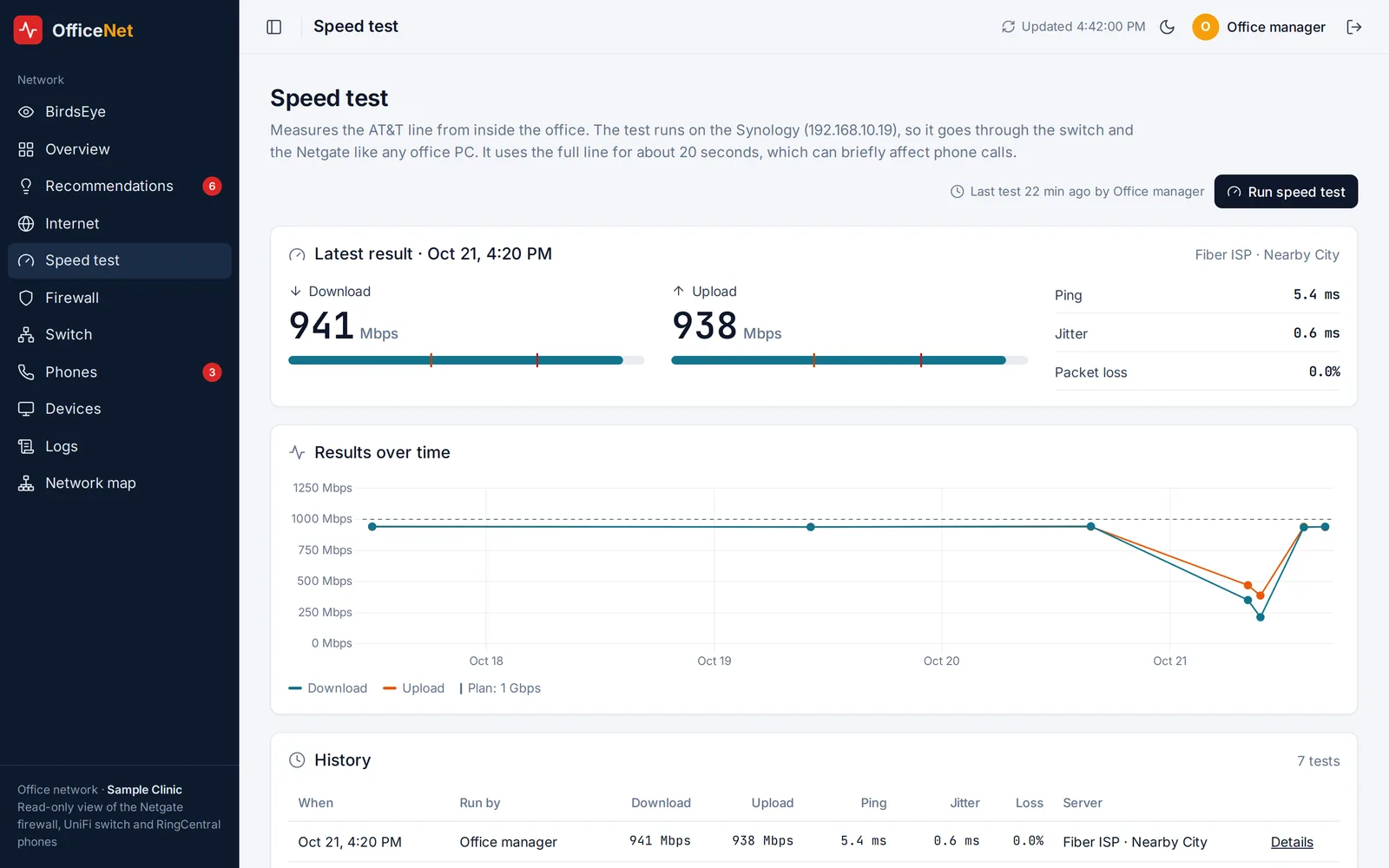The image size is (1389, 868).
Task: Click the Jitter value '0.6 ms' in latest result
Action: click(1316, 333)
